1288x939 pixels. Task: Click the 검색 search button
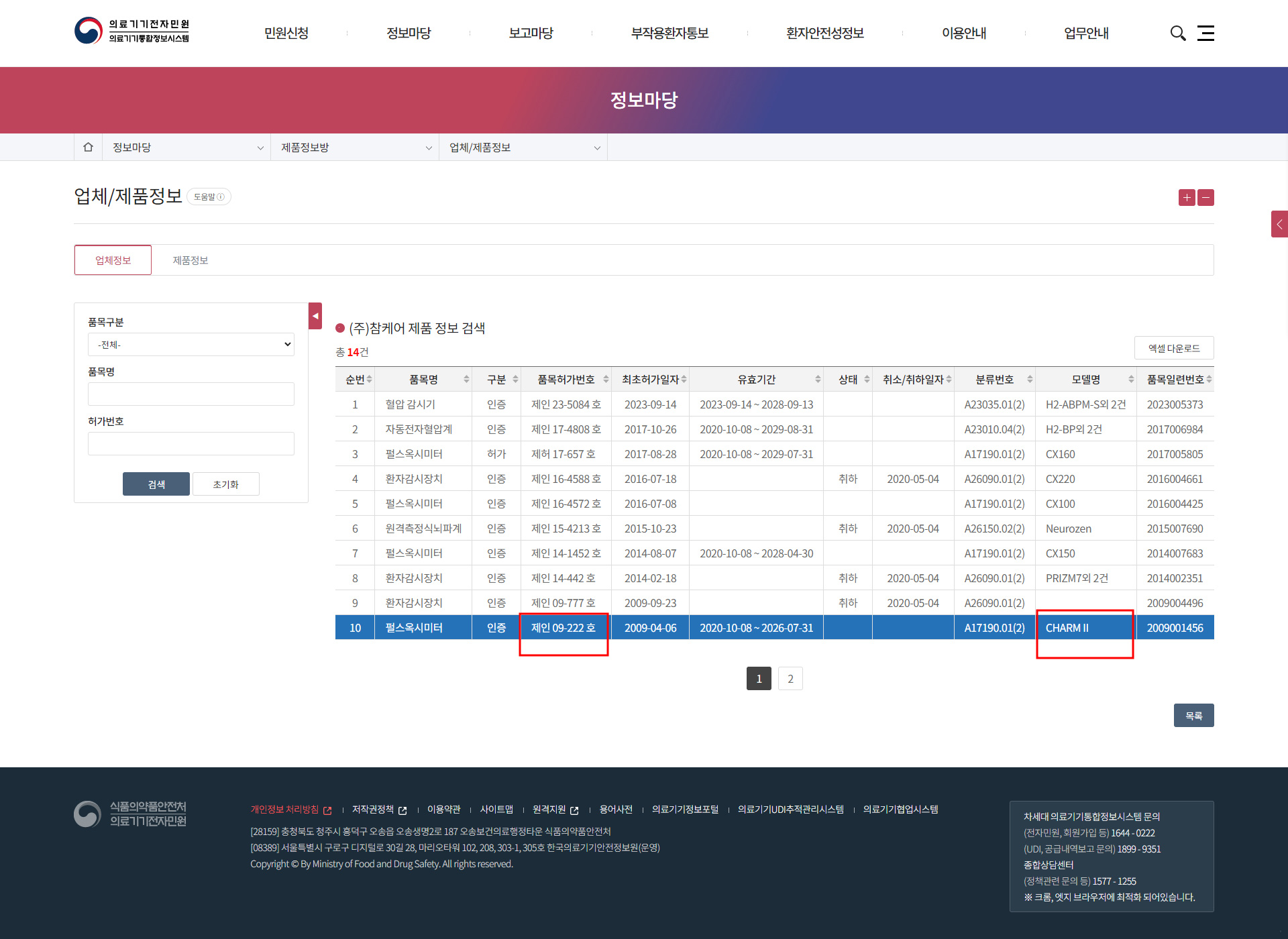[156, 484]
